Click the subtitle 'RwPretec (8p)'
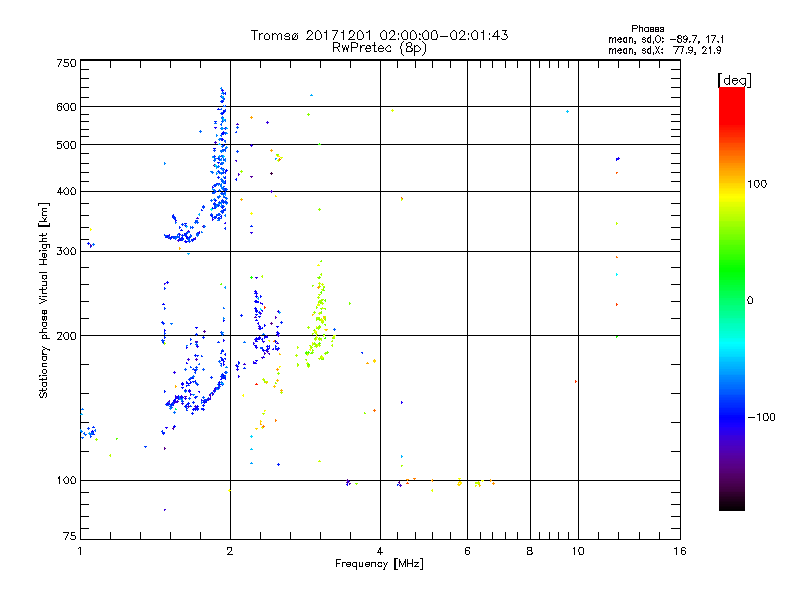 379,48
